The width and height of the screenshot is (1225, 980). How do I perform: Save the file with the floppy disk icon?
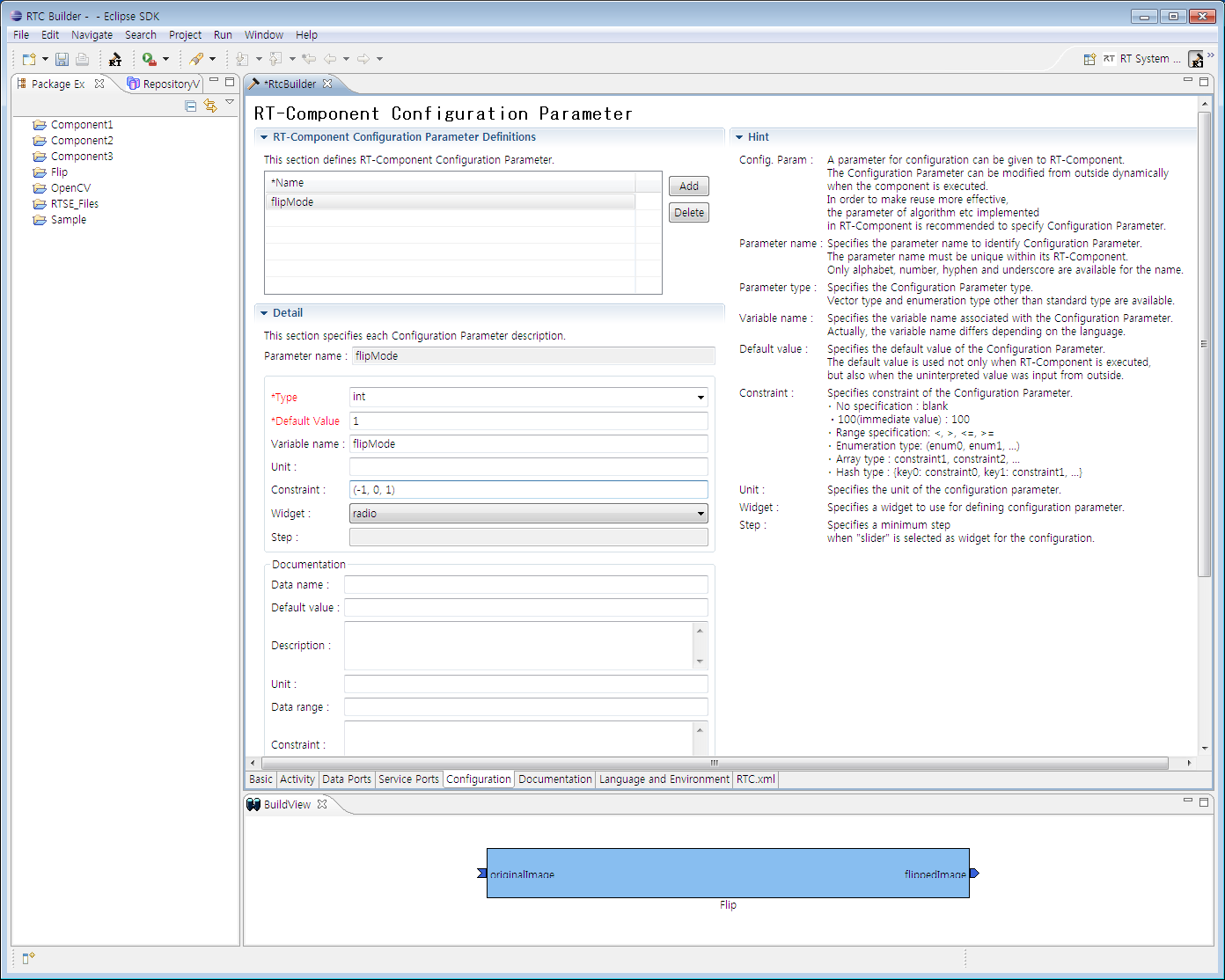pos(62,59)
